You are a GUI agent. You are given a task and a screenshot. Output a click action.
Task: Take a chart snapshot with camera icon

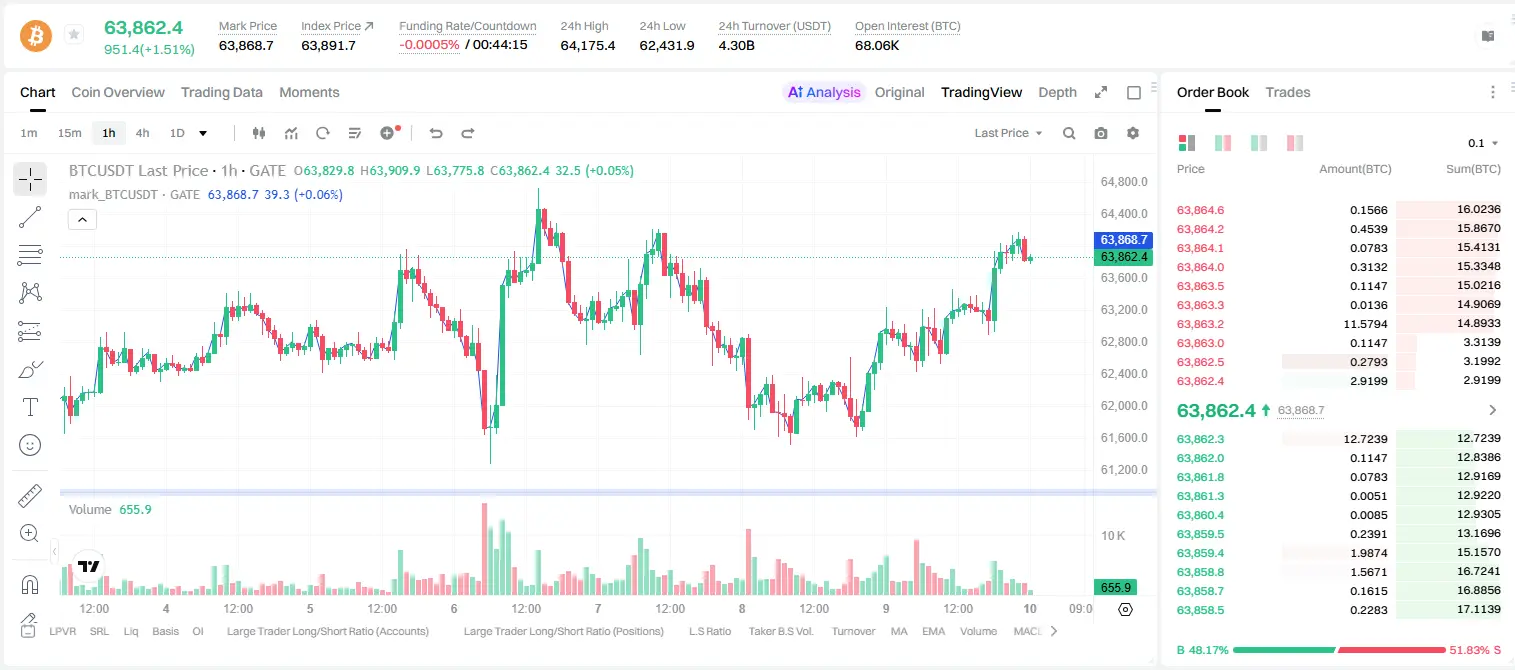pyautogui.click(x=1101, y=133)
